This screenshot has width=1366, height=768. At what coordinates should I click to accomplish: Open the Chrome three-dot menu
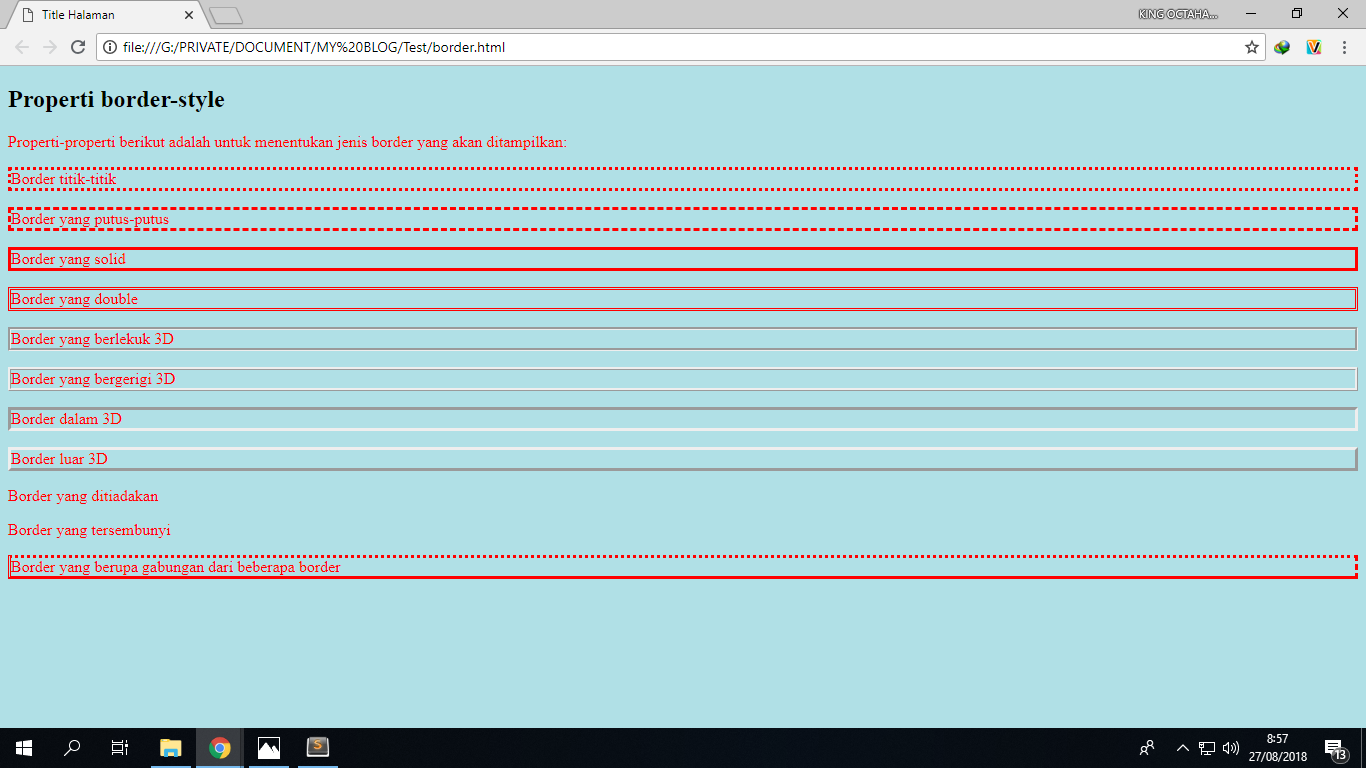tap(1343, 47)
